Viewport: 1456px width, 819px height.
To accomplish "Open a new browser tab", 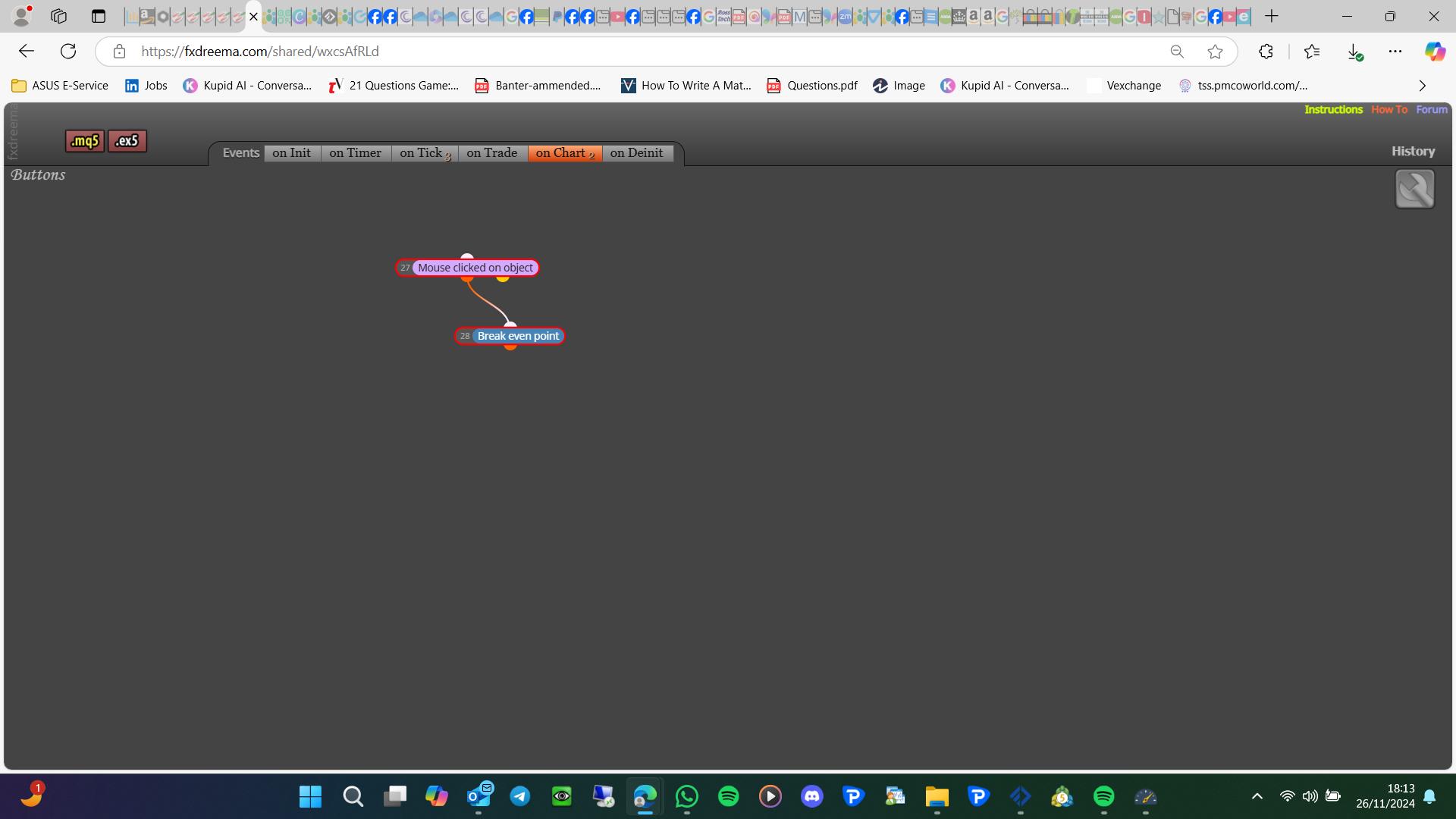I will coord(1272,16).
